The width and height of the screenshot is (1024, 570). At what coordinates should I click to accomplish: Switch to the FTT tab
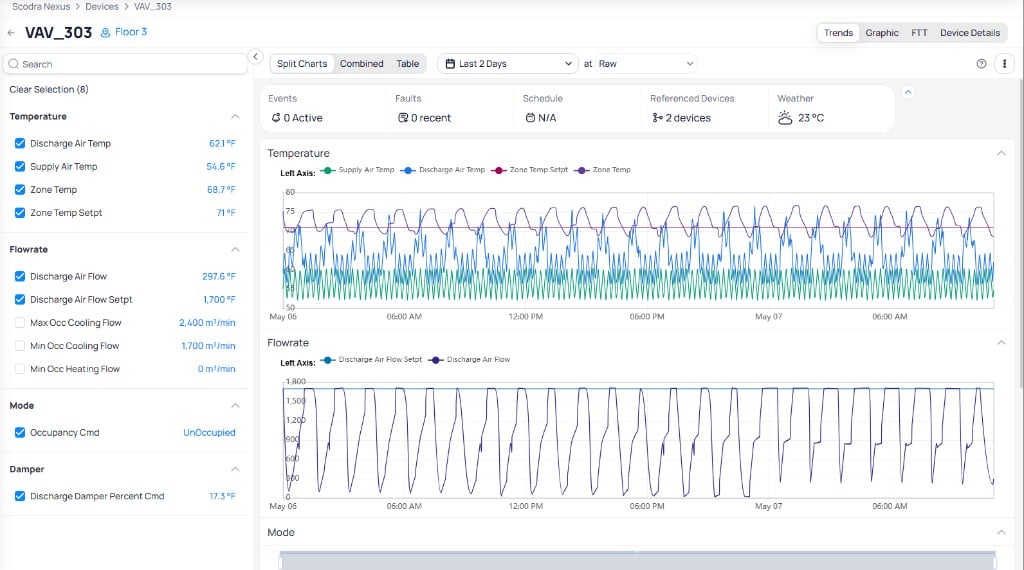919,33
